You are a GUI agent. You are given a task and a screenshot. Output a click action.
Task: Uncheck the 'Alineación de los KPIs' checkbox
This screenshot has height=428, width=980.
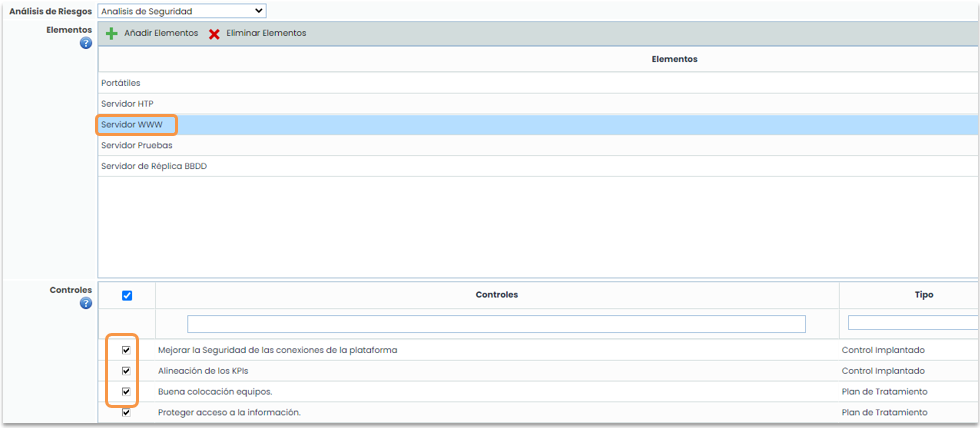pos(126,371)
